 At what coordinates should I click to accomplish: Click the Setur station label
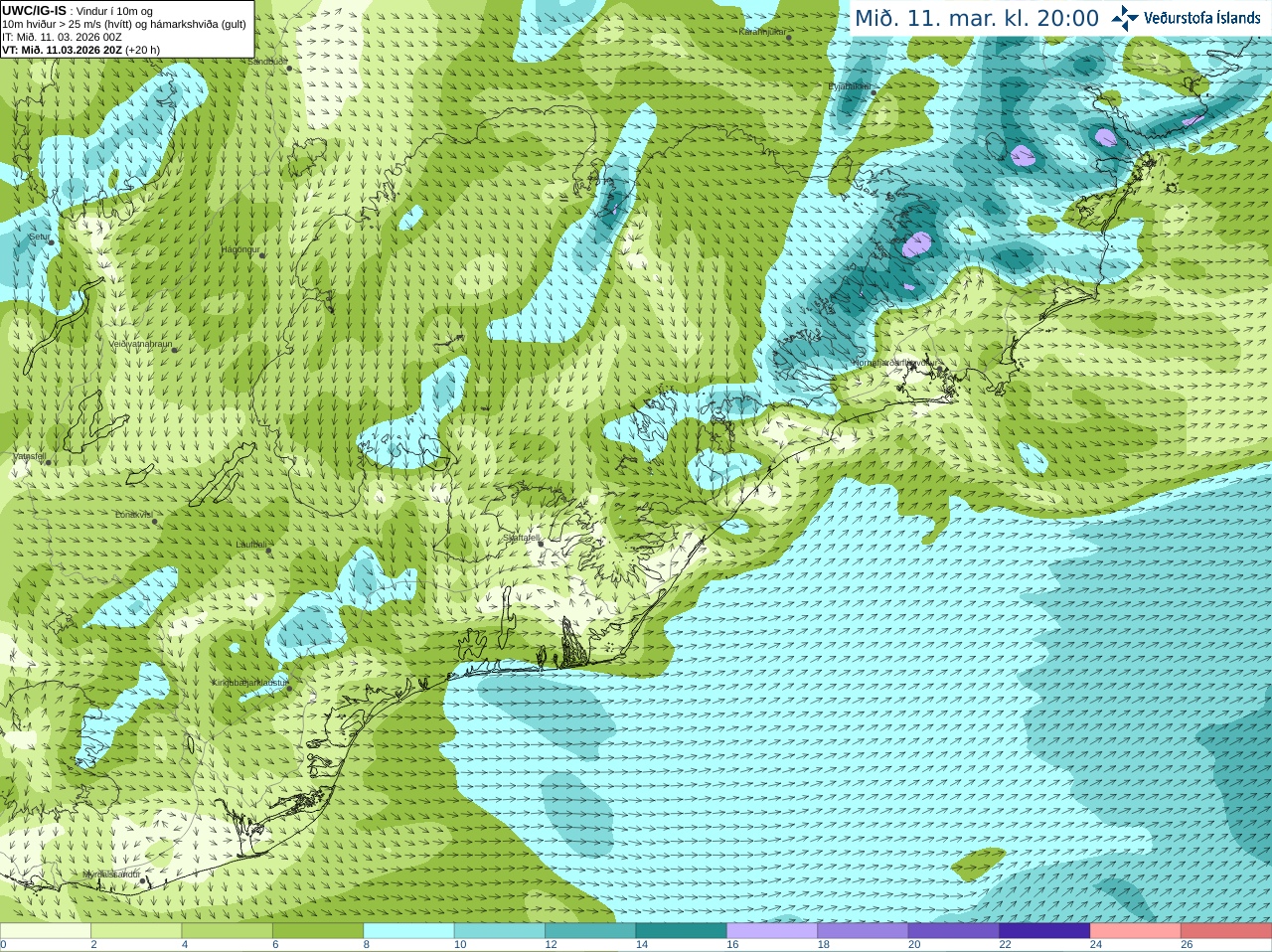(39, 237)
